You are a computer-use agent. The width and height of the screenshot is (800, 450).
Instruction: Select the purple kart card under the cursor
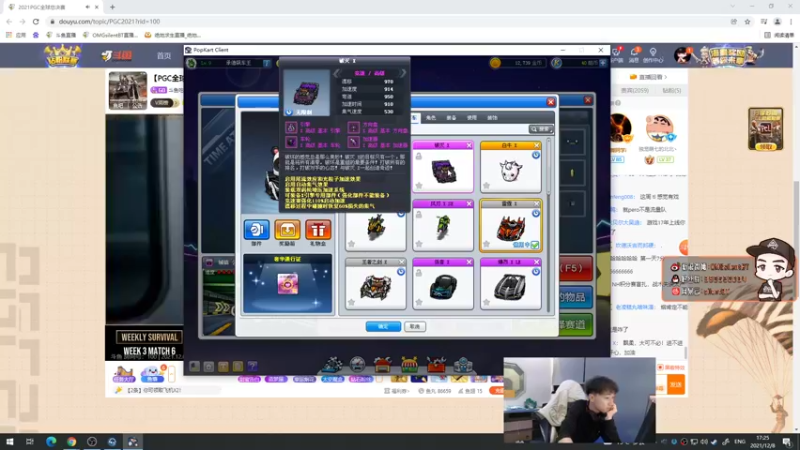443,166
